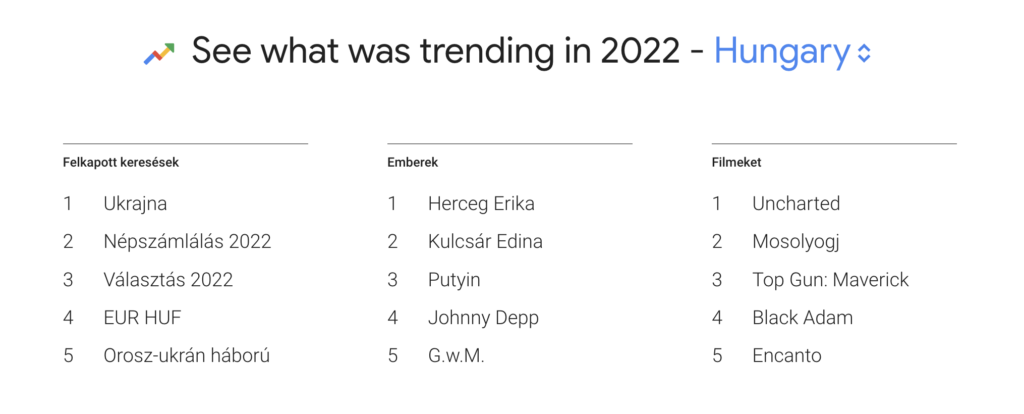Open Kulcsár Edina entry
1024x414 pixels.
485,242
